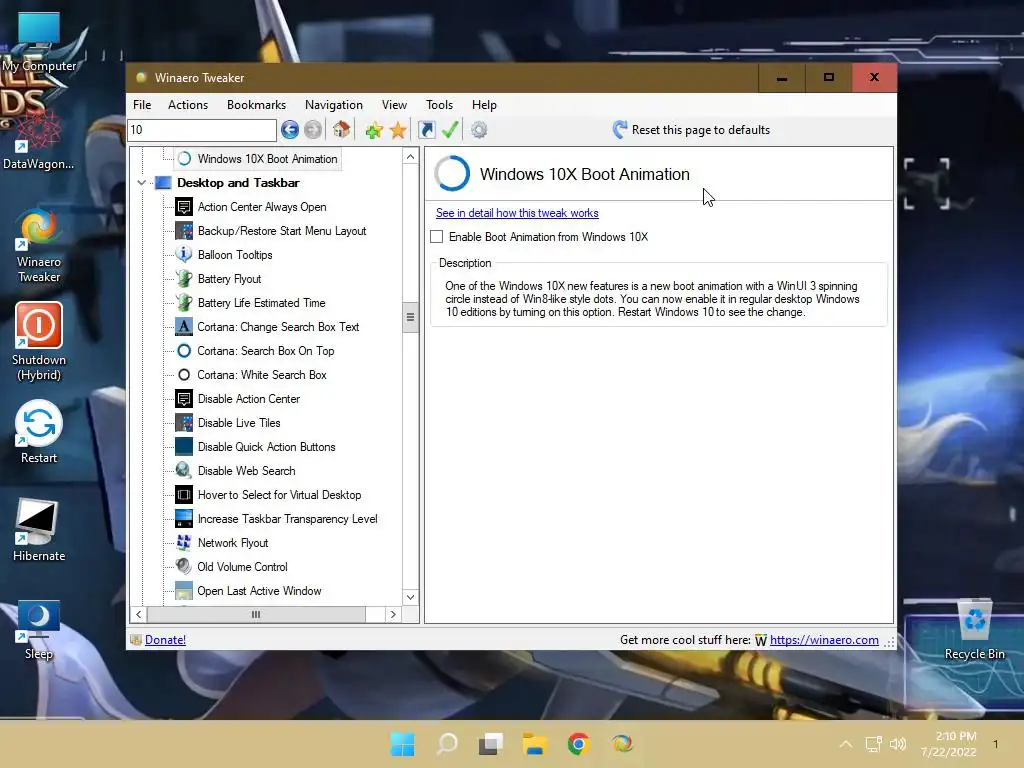Add current tweak to bookmarks icon
The image size is (1024, 768).
374,130
